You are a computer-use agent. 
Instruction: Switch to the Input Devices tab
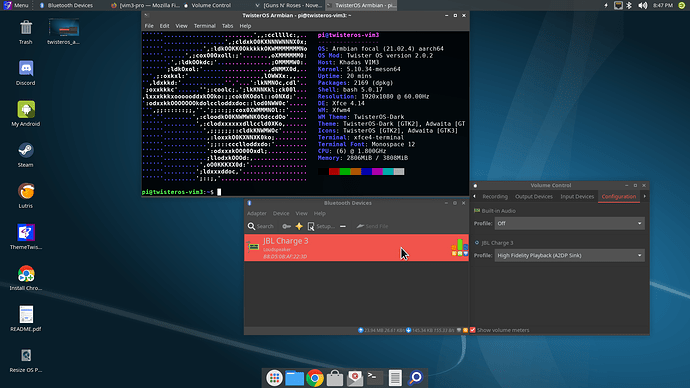point(577,197)
